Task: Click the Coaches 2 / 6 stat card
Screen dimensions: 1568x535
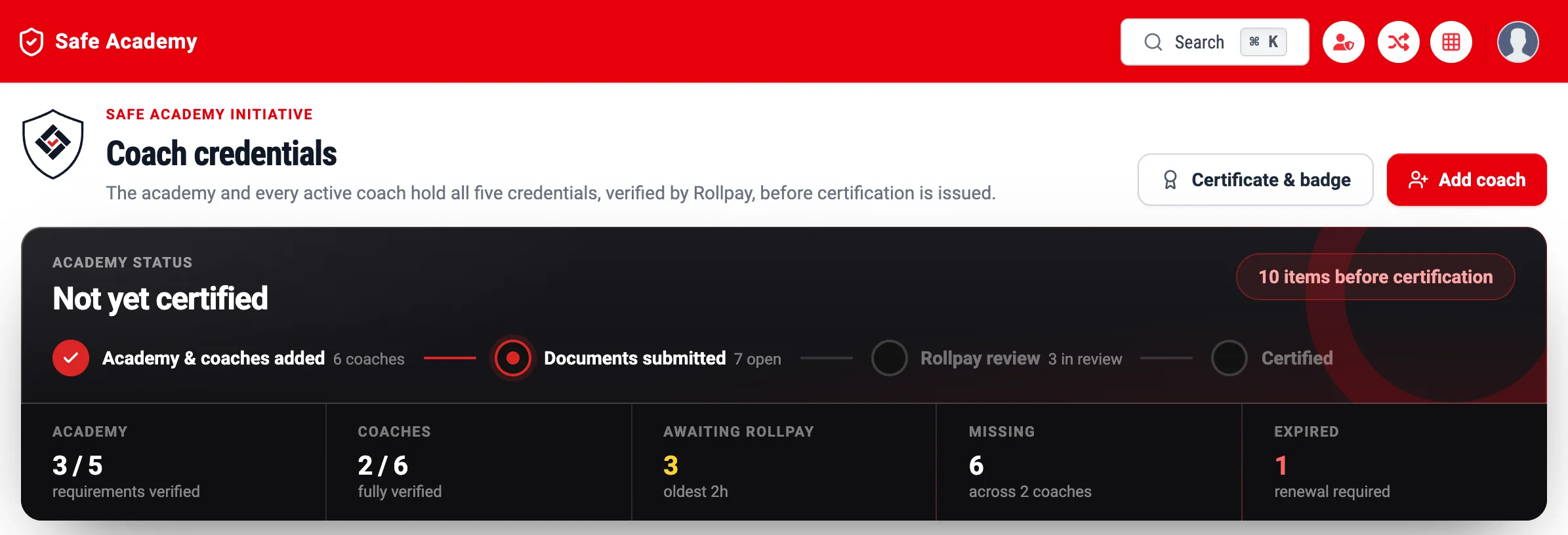Action: pyautogui.click(x=479, y=462)
